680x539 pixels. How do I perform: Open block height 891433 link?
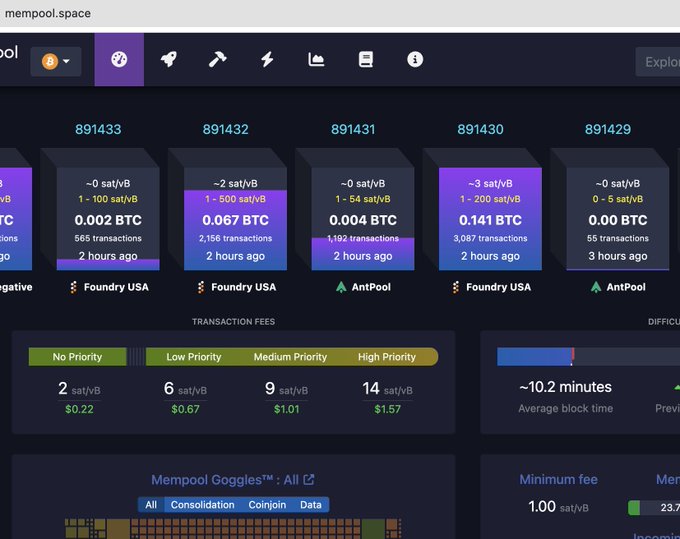pyautogui.click(x=98, y=129)
